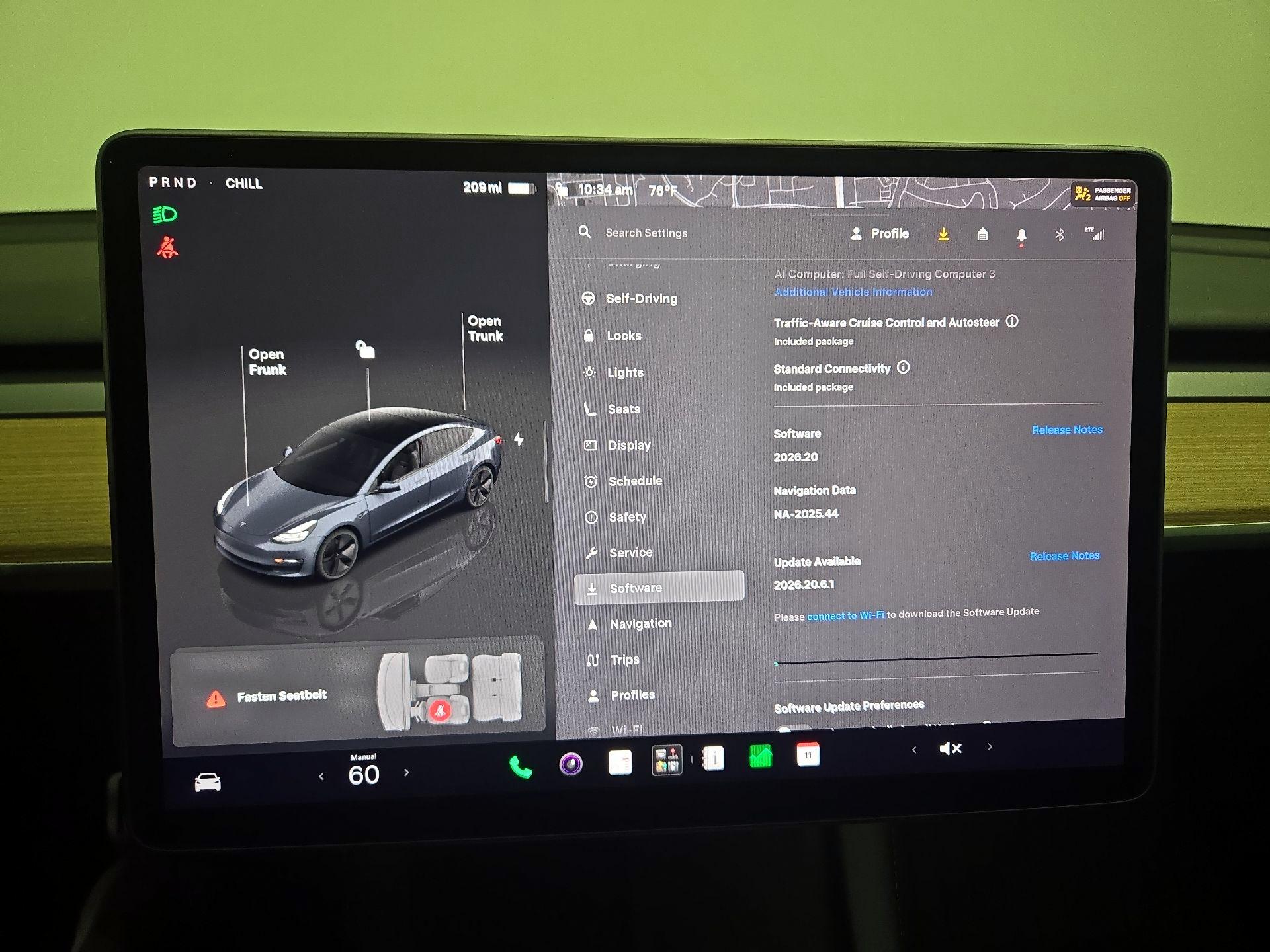Tap Open Frunk label
The width and height of the screenshot is (1270, 952).
click(x=268, y=362)
